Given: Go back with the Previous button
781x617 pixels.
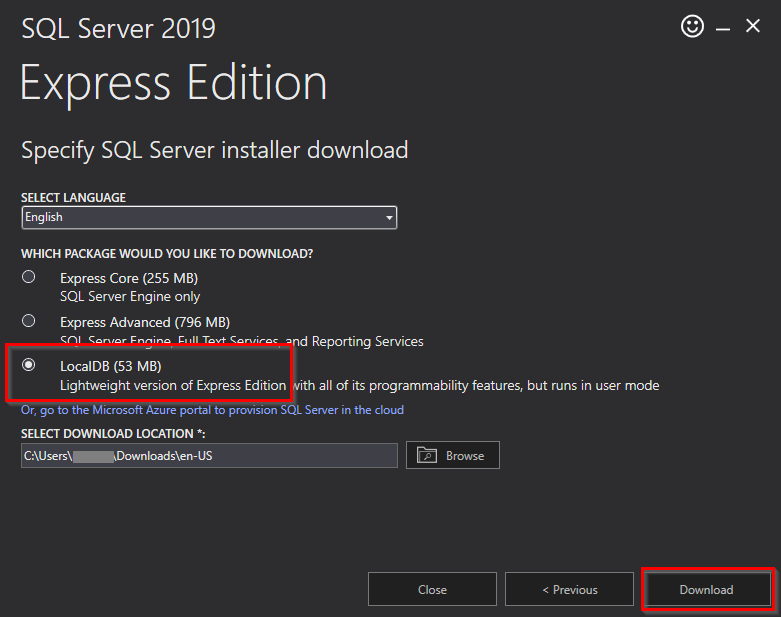Looking at the screenshot, I should coord(569,590).
